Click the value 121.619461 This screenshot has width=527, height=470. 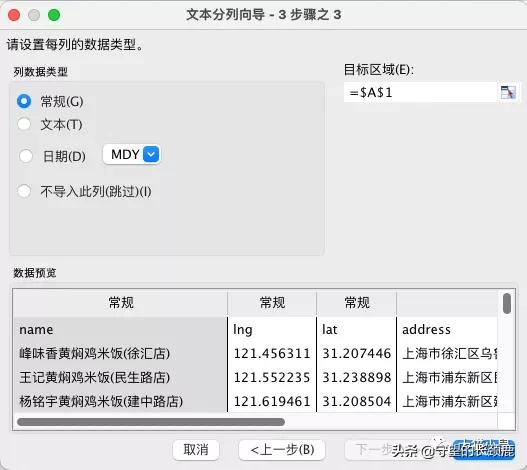point(272,401)
